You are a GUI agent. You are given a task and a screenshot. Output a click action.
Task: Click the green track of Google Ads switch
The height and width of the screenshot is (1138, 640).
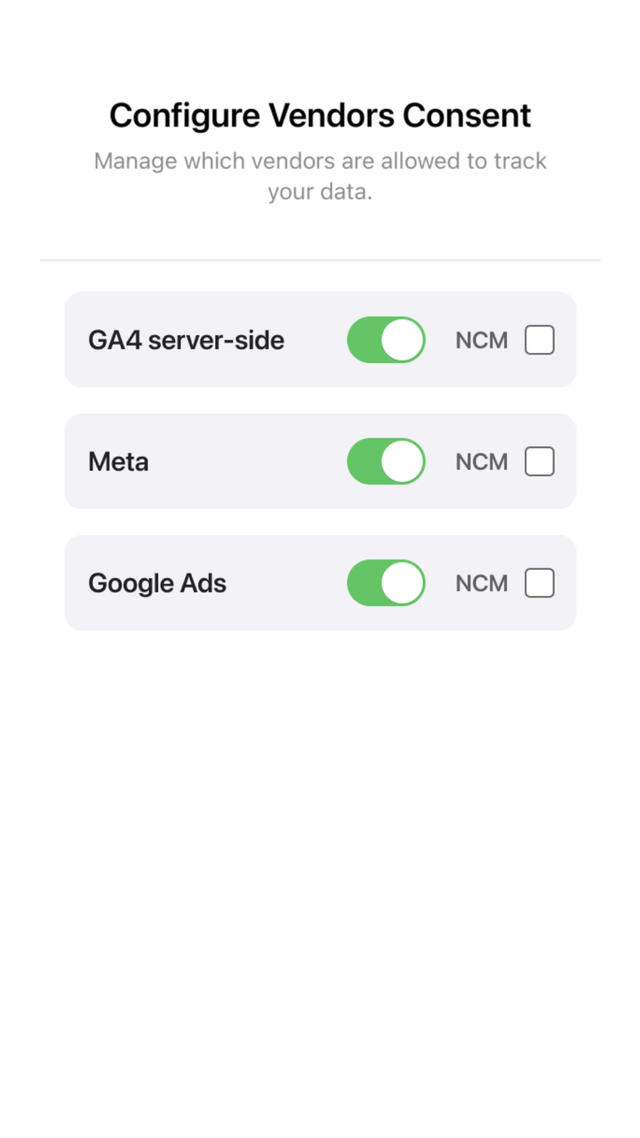pyautogui.click(x=364, y=583)
